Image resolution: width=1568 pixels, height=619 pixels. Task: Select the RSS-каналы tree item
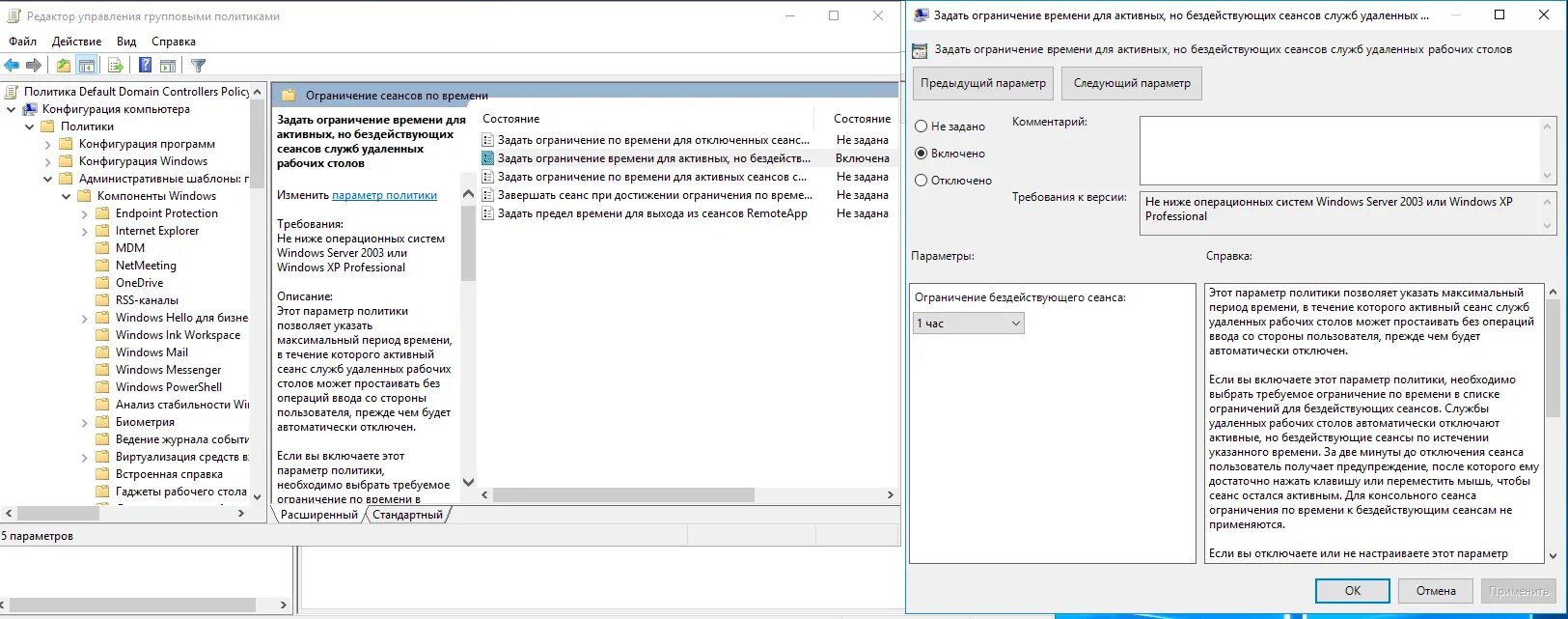(147, 300)
